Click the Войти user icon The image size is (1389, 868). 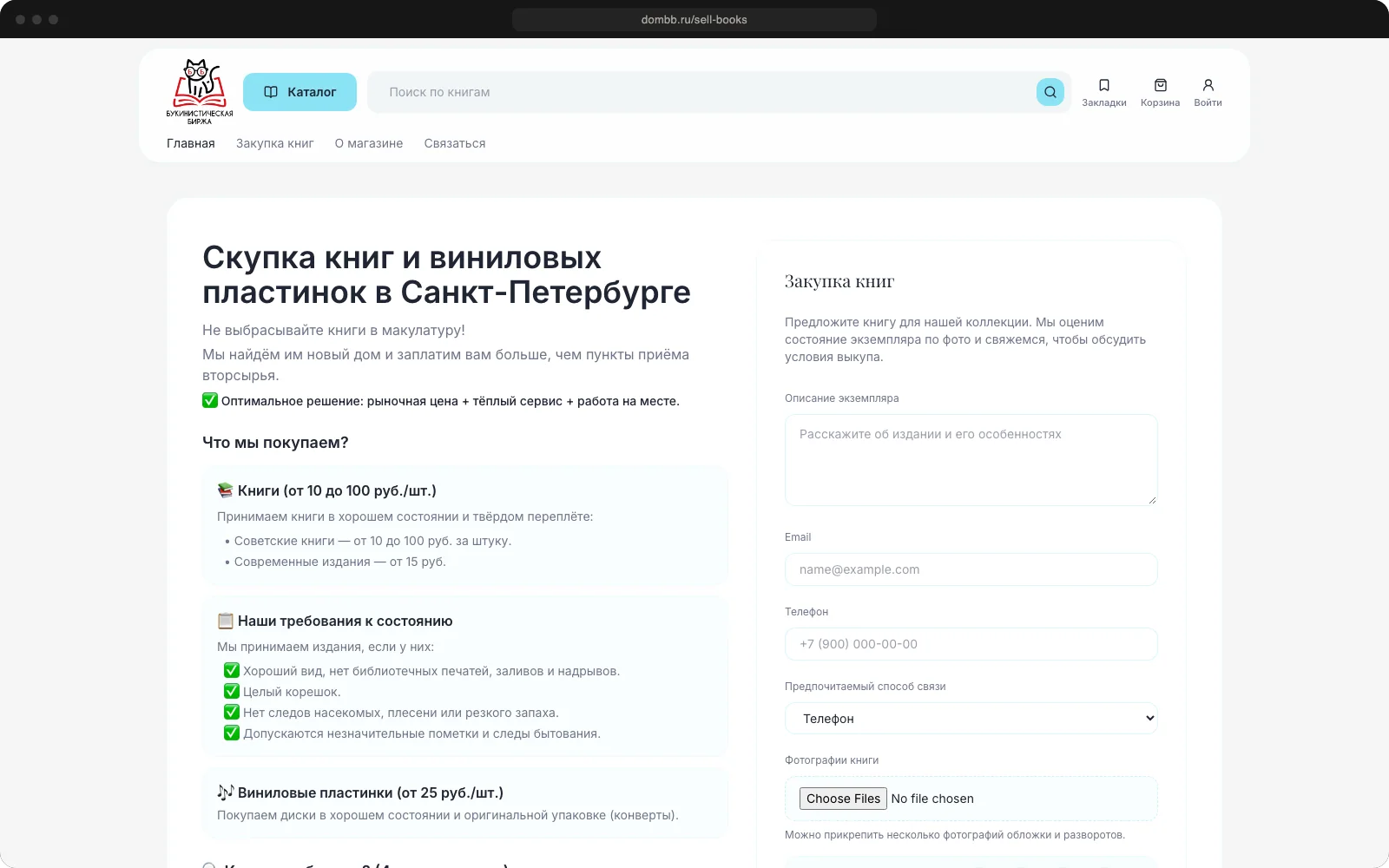pyautogui.click(x=1208, y=92)
